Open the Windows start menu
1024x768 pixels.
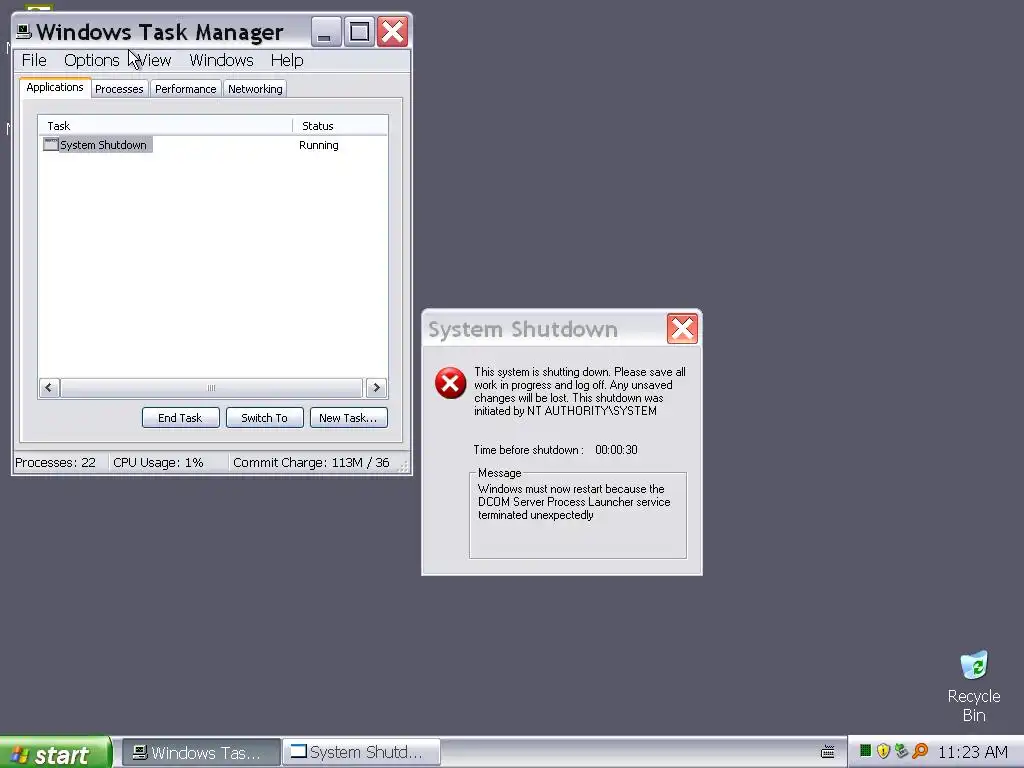[x=56, y=752]
